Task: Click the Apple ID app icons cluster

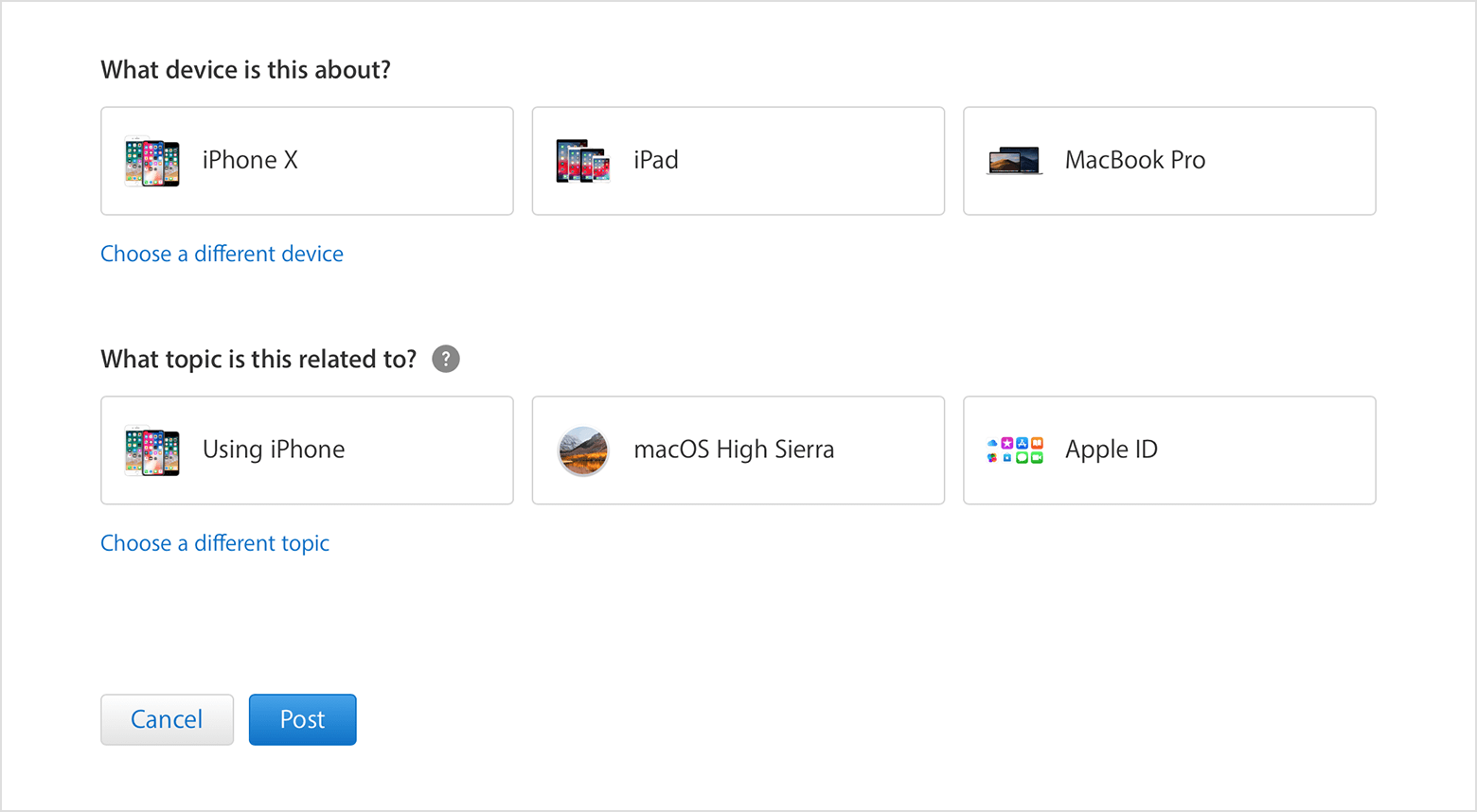Action: pyautogui.click(x=1014, y=450)
